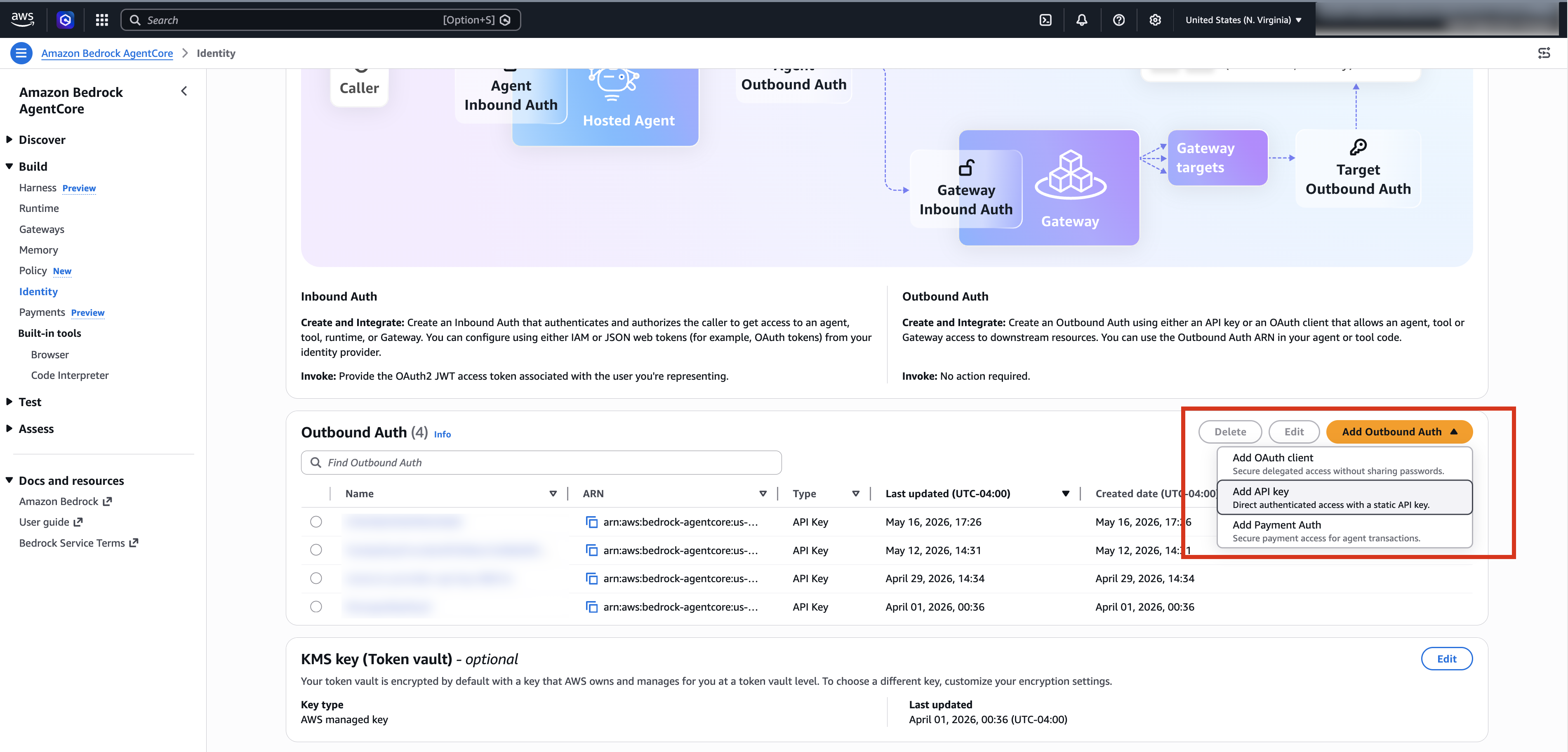
Task: Copy the ARN in the May 16 row
Action: (591, 522)
